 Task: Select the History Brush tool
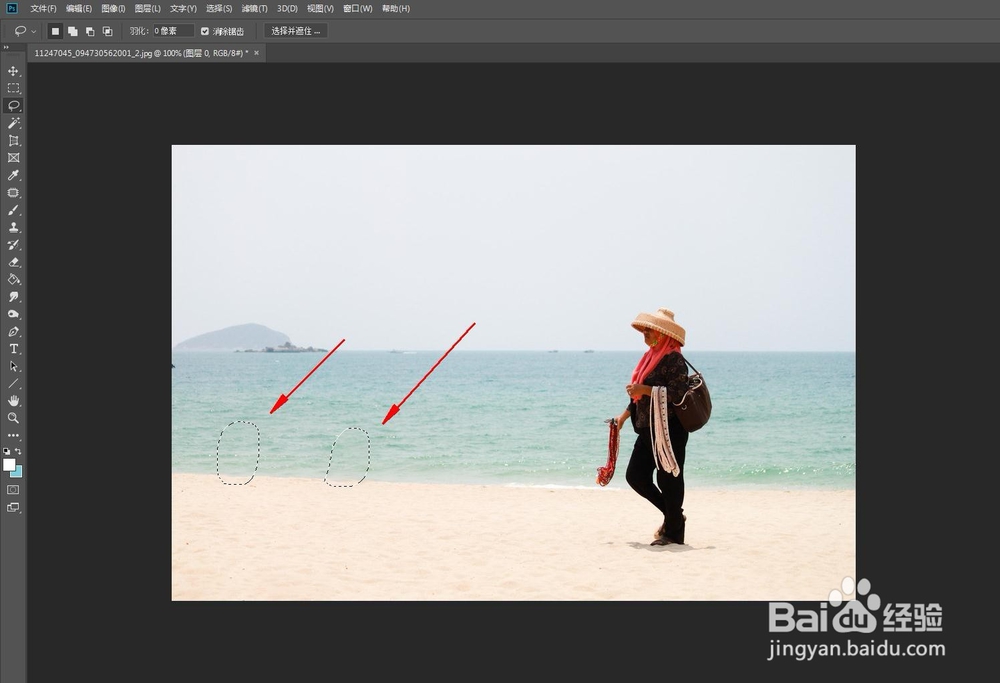pyautogui.click(x=13, y=245)
